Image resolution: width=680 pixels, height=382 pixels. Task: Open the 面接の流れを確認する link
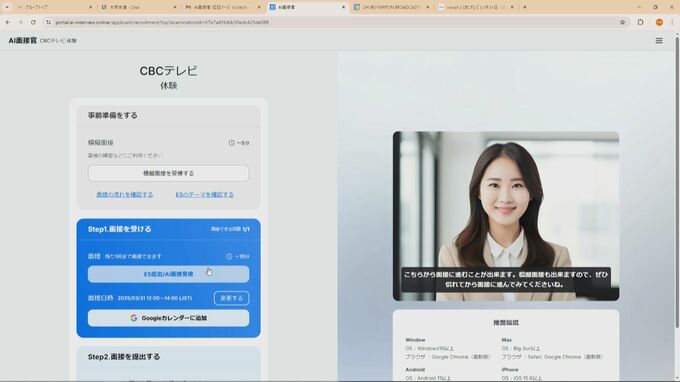click(124, 195)
